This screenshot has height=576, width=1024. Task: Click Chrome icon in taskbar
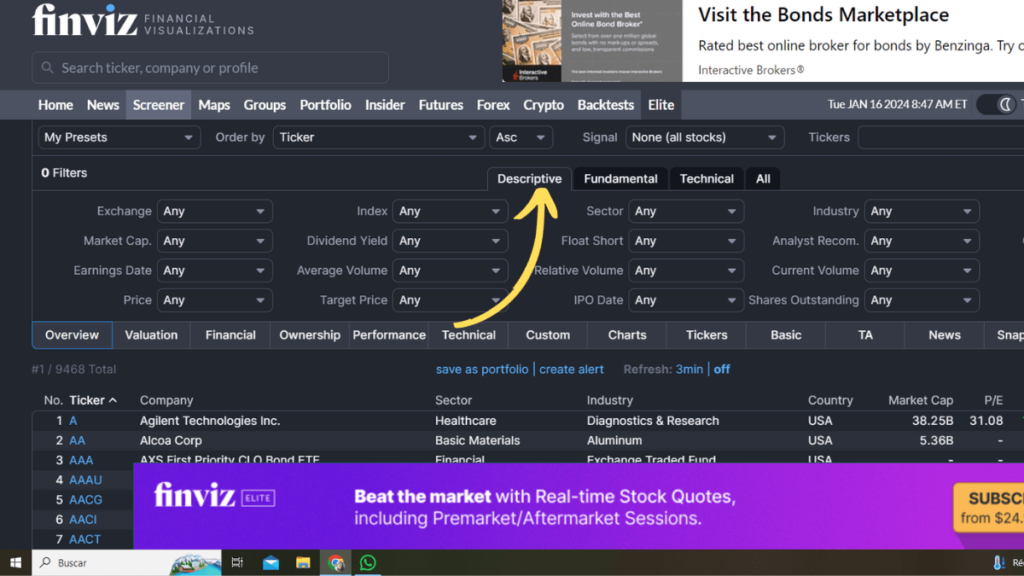click(336, 563)
